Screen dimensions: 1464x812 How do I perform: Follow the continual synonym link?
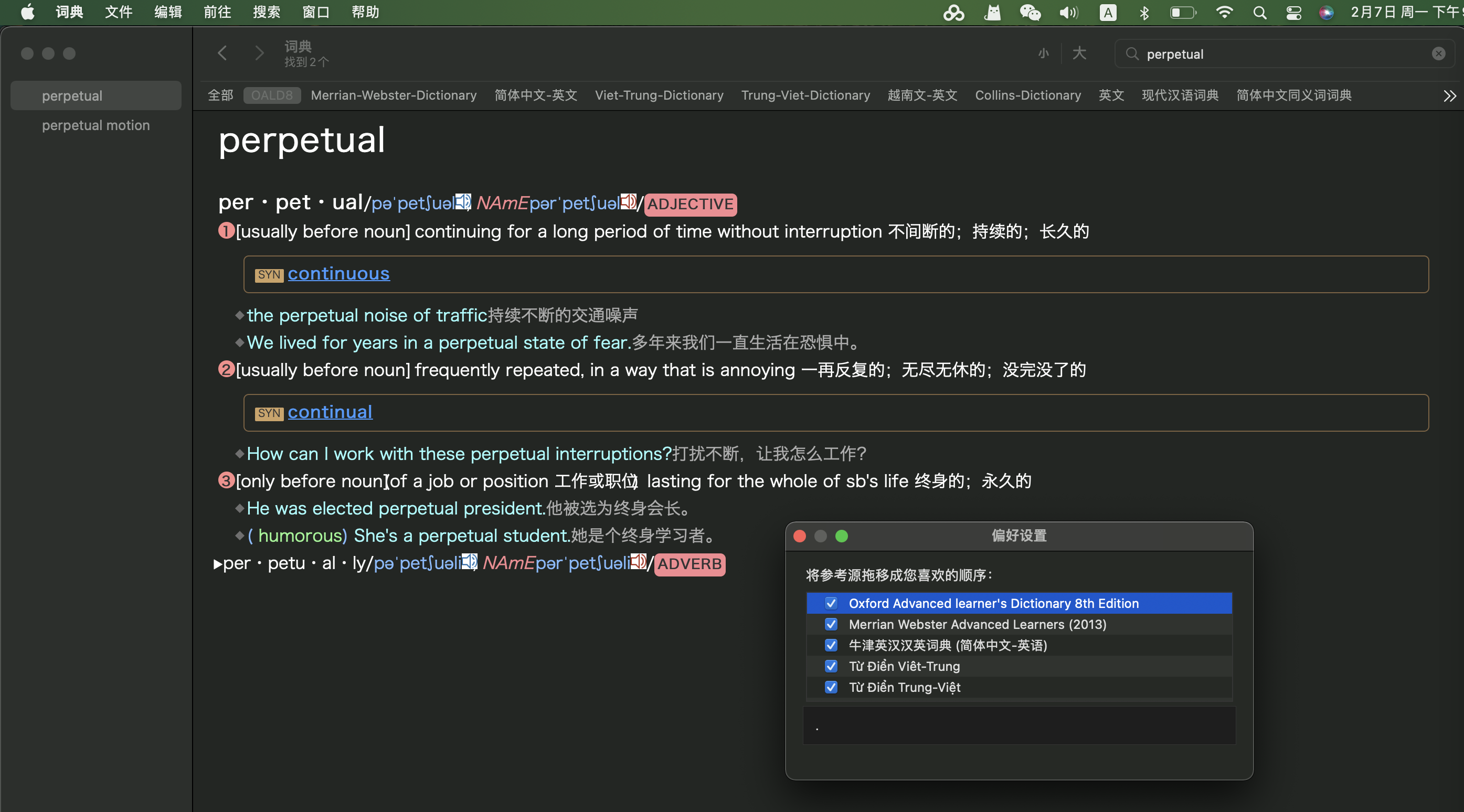(330, 412)
